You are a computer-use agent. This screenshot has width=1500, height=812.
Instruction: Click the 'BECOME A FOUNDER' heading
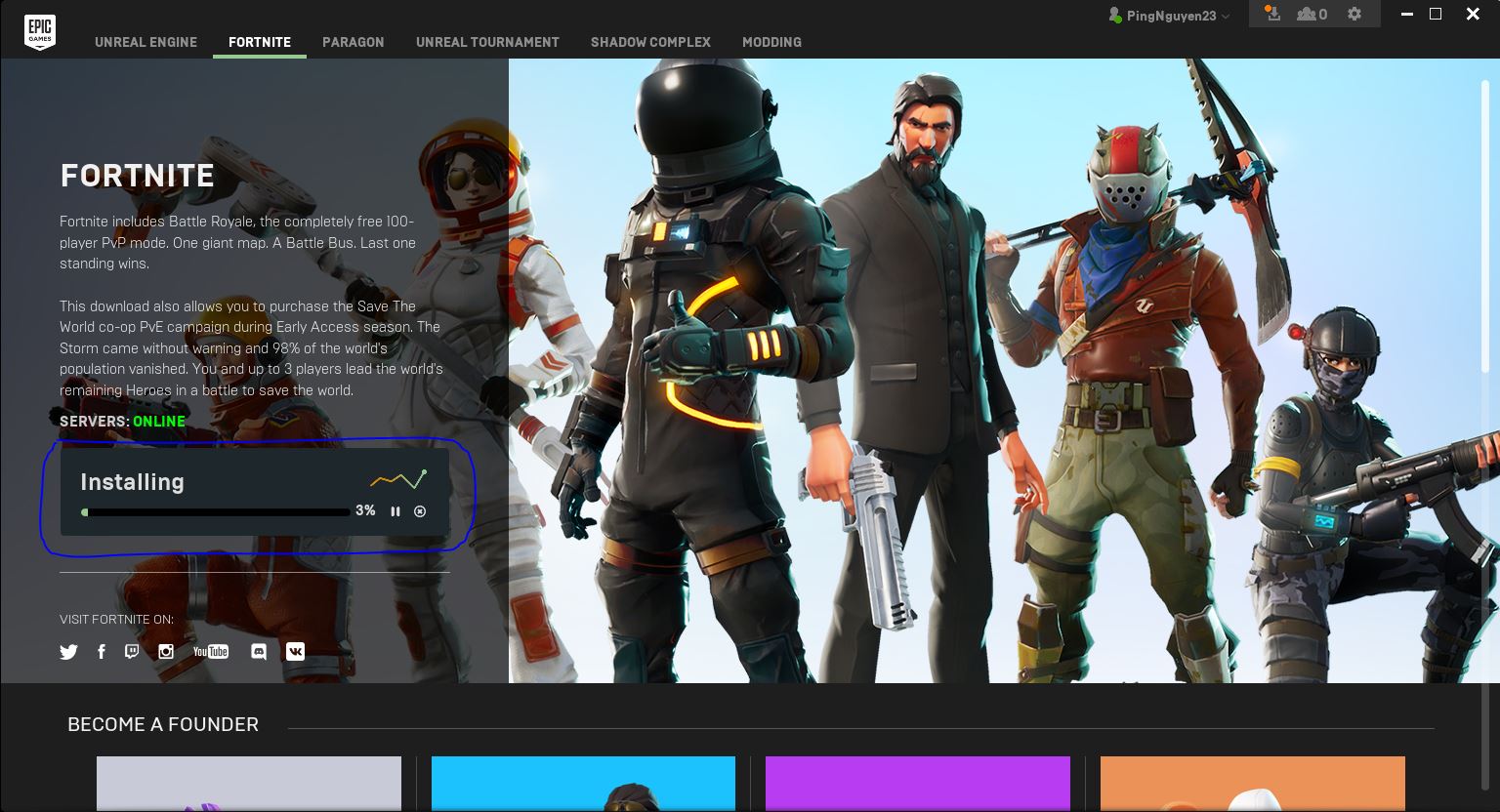pos(163,724)
